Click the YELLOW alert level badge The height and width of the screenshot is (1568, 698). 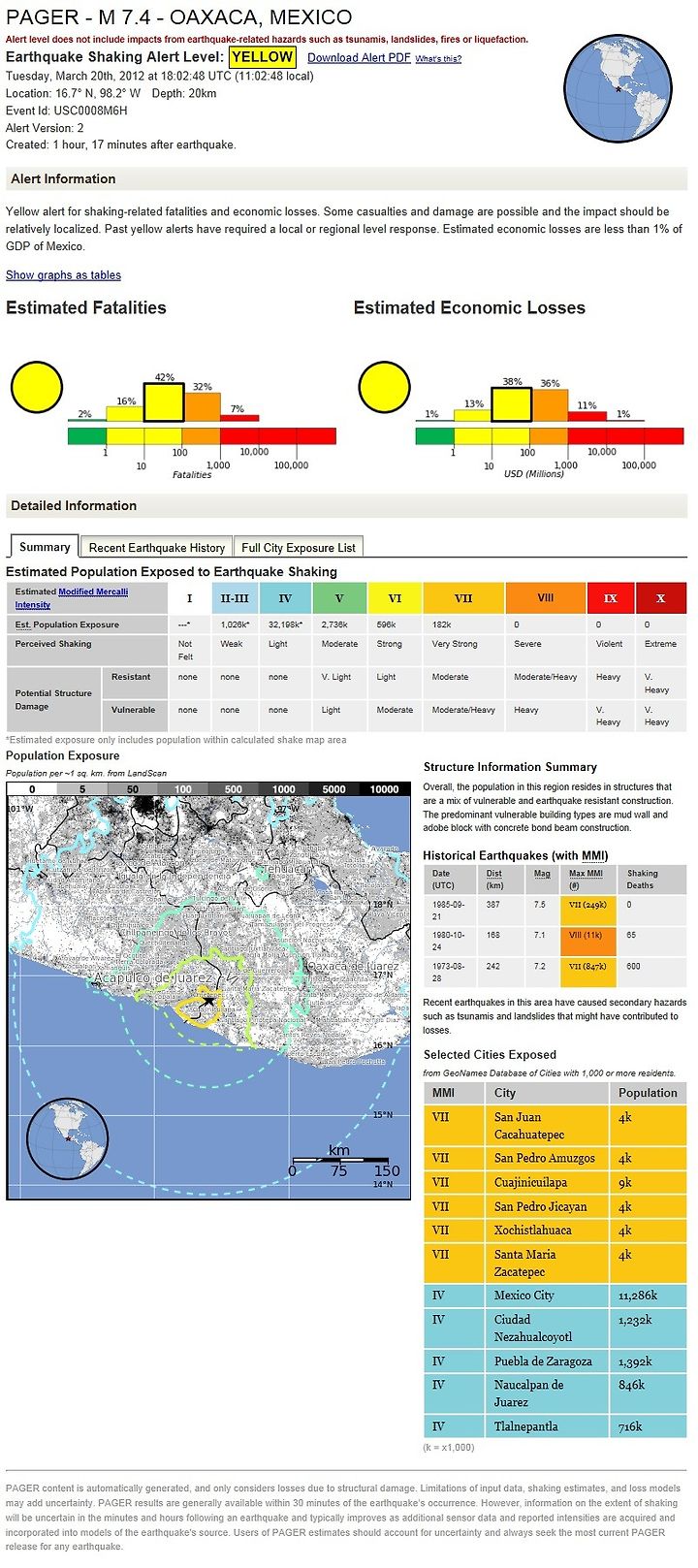[262, 57]
